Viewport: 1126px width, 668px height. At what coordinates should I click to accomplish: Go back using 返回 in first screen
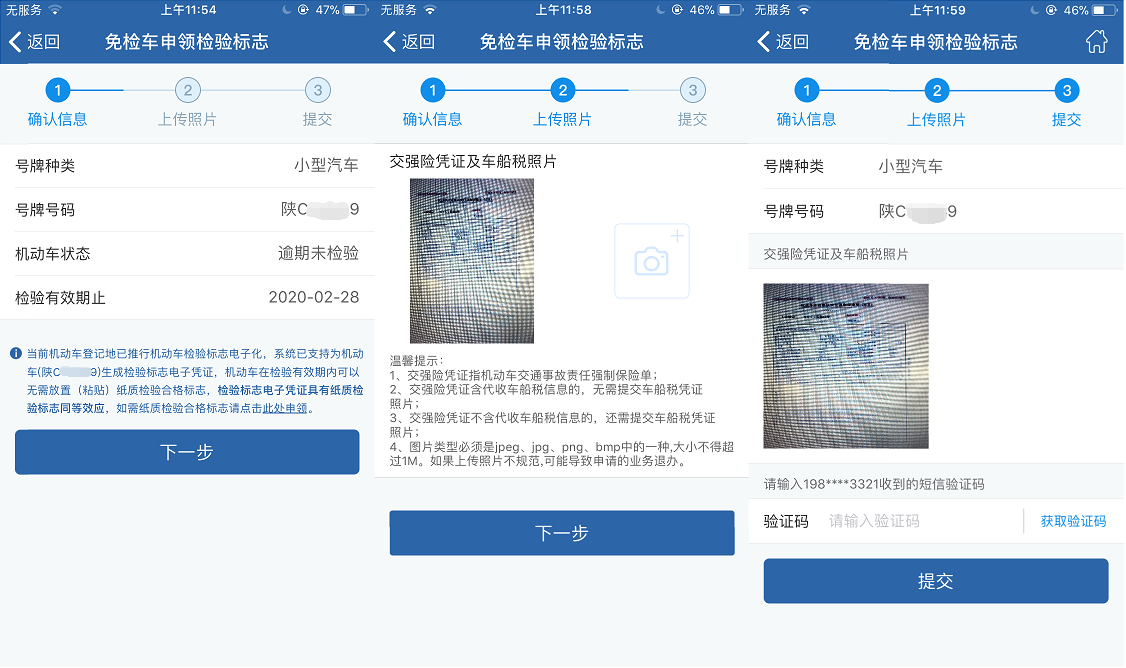[x=34, y=42]
